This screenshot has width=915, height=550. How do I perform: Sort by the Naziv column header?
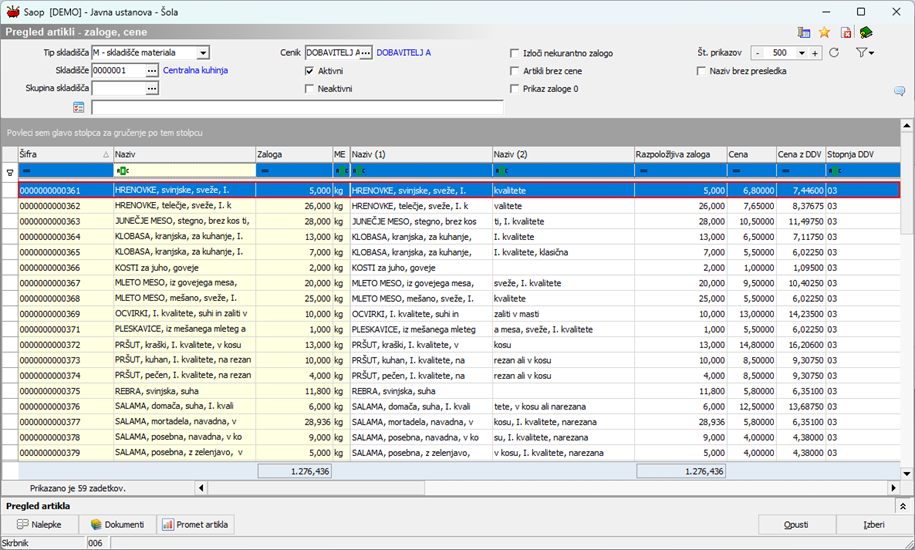pyautogui.click(x=184, y=155)
